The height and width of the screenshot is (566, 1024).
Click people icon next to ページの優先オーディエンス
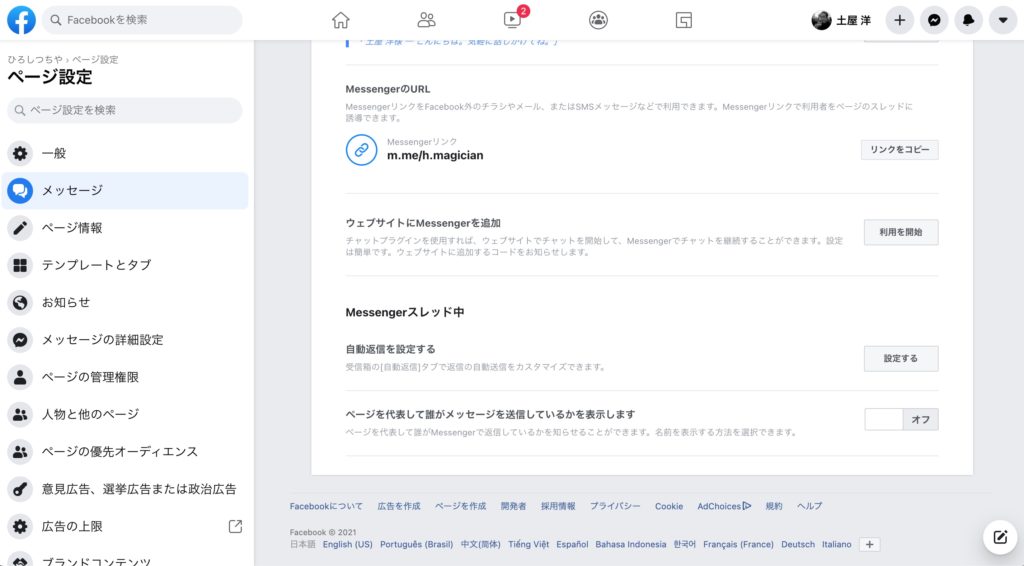(x=20, y=451)
